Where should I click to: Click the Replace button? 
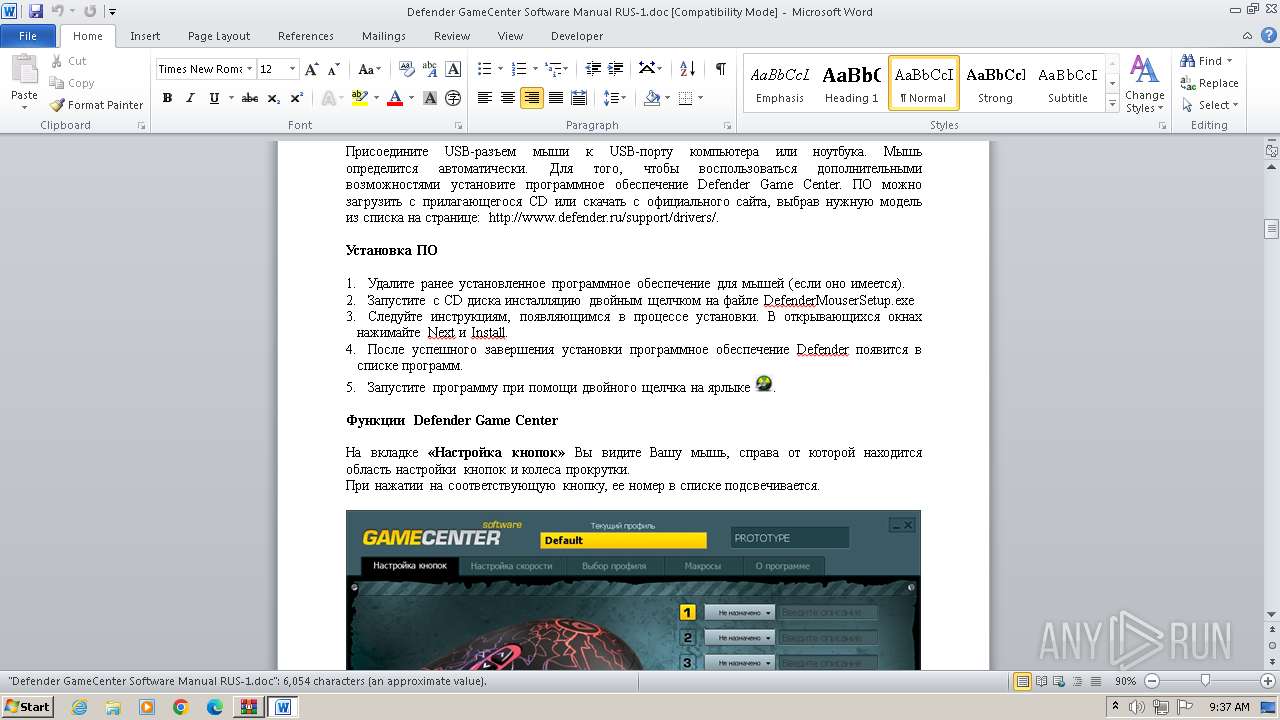pyautogui.click(x=1210, y=83)
